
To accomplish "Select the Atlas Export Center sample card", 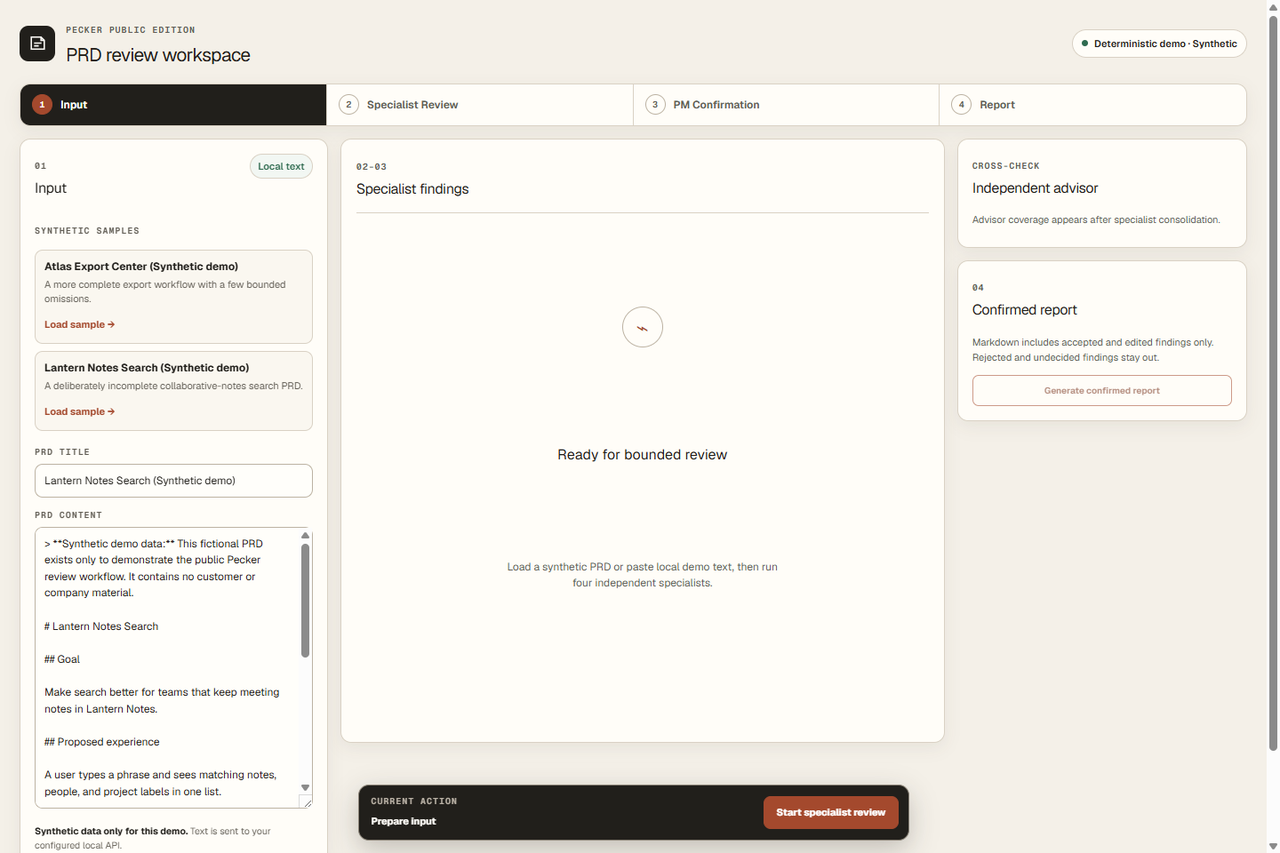I will pyautogui.click(x=173, y=296).
